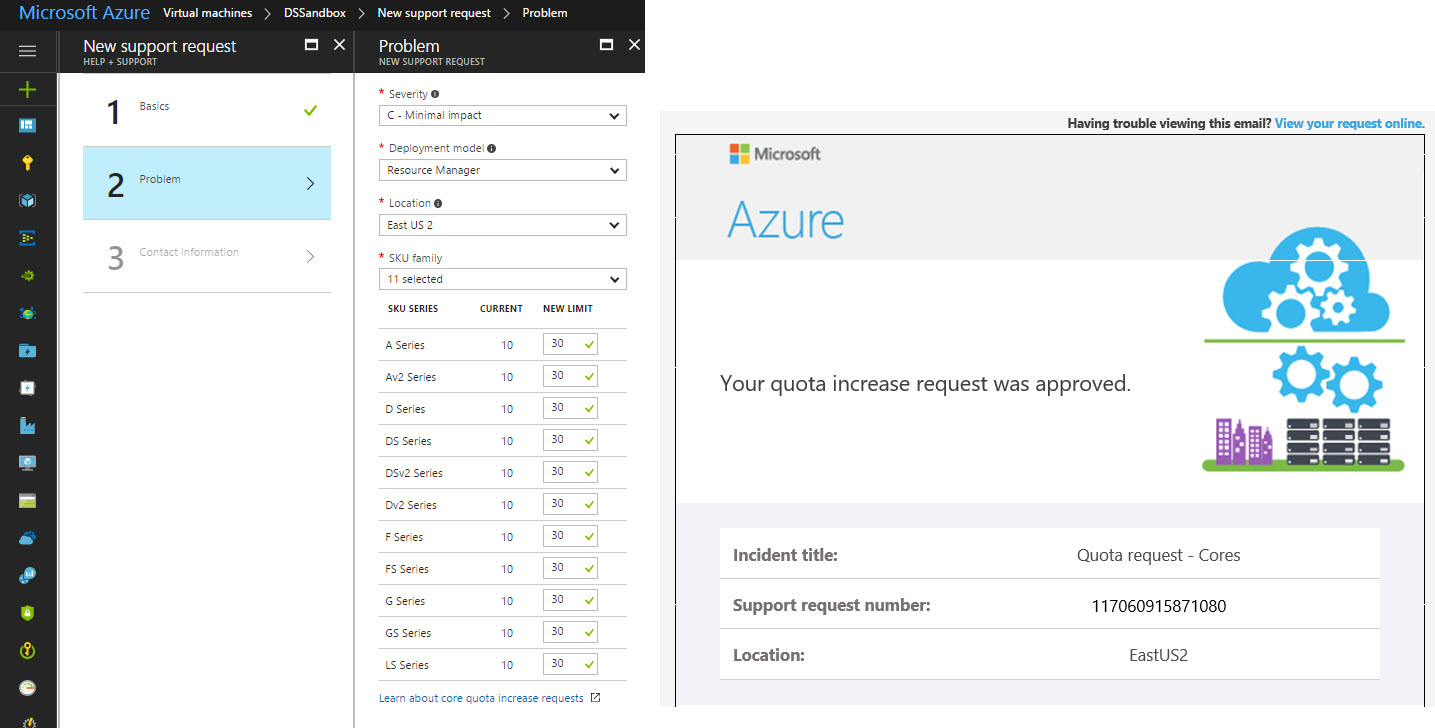Viewport: 1435px width, 728px height.
Task: Open the globe icon in sidebar
Action: [27, 313]
